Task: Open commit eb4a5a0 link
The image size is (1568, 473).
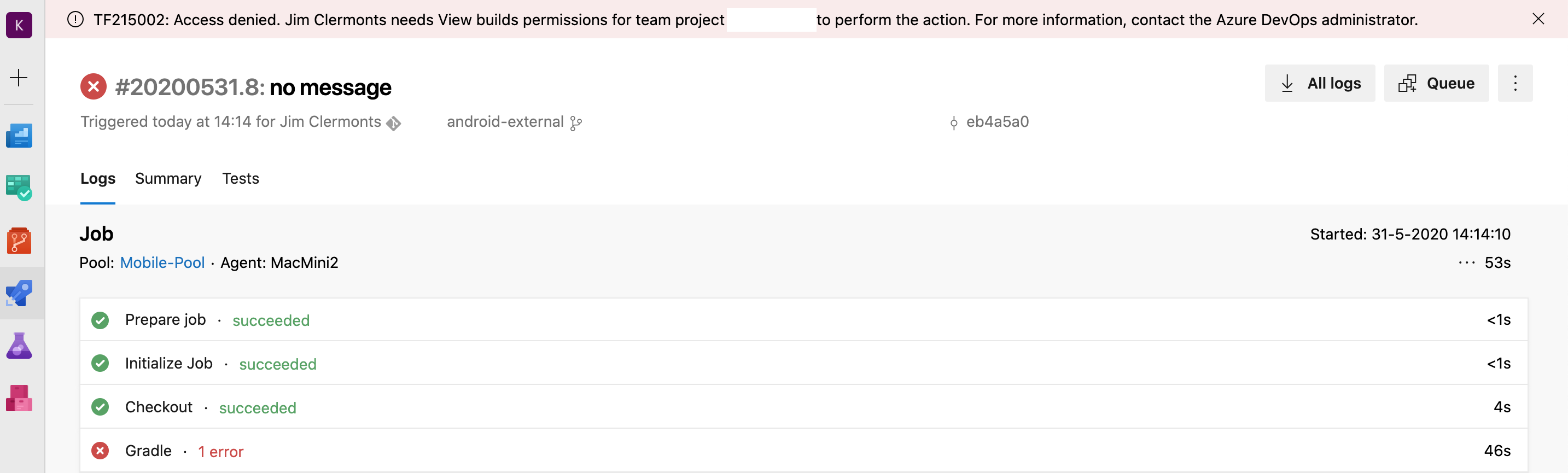Action: 996,122
